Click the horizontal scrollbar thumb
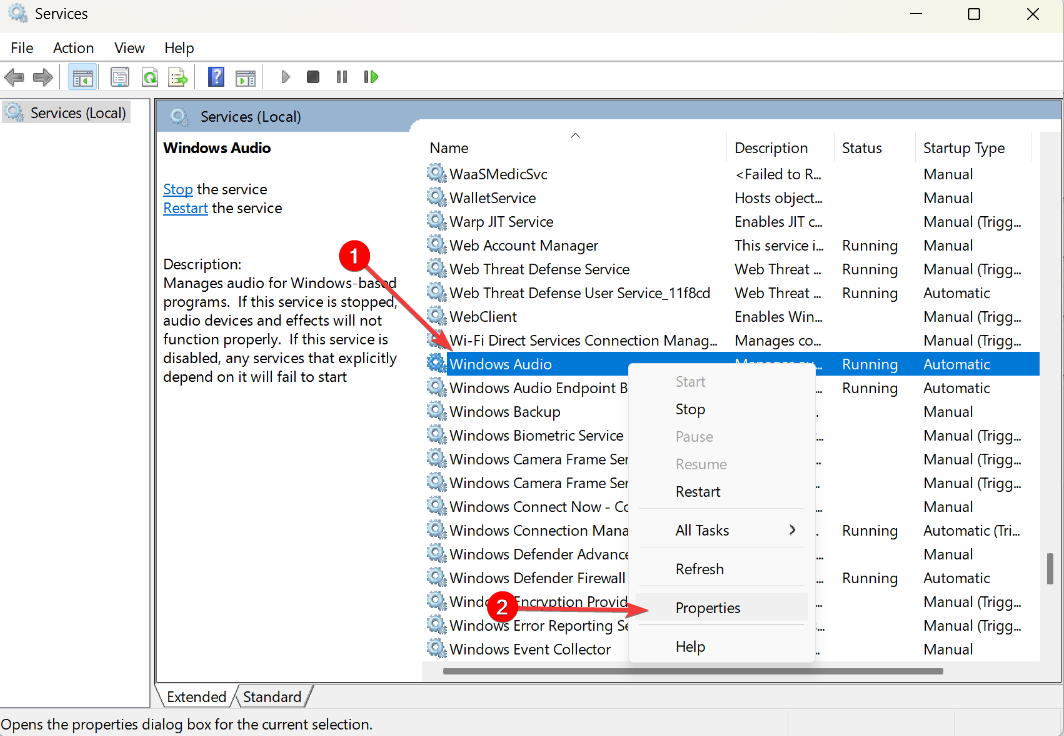 point(693,672)
